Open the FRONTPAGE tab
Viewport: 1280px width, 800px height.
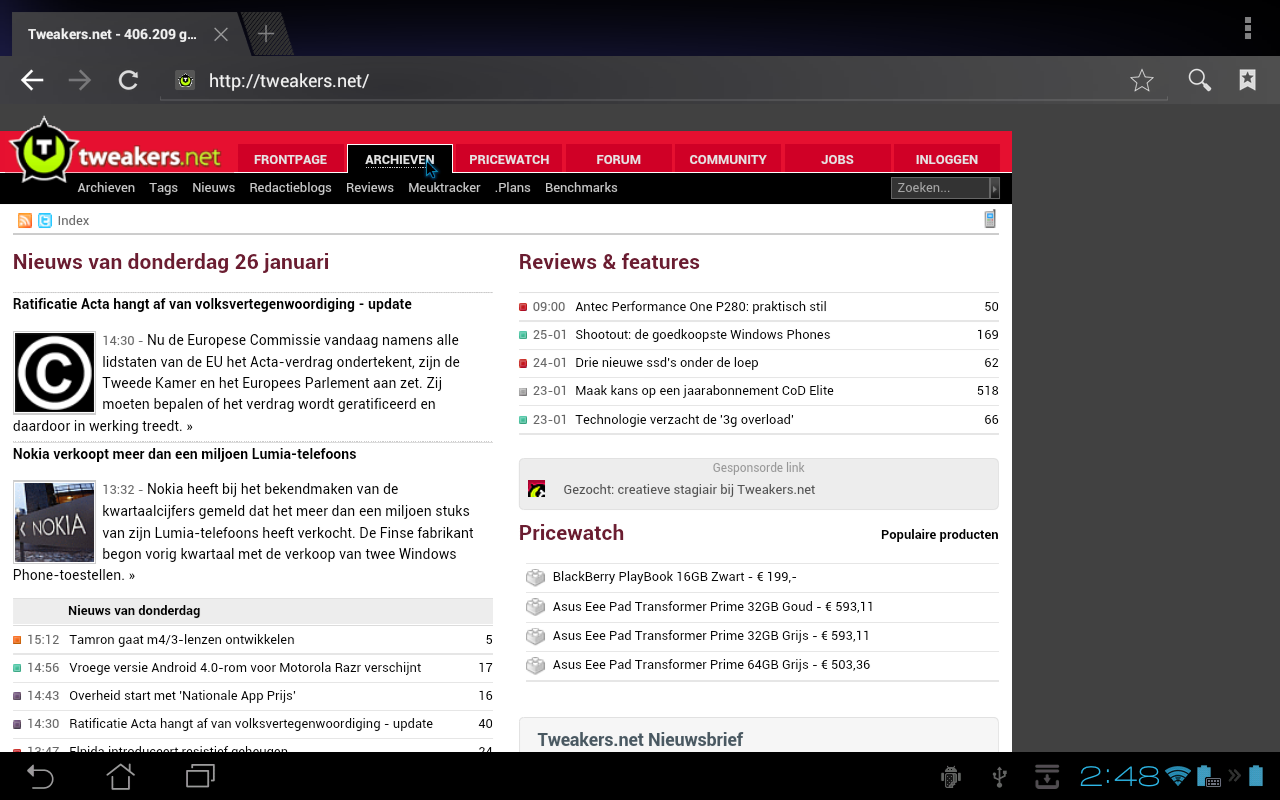[x=290, y=159]
